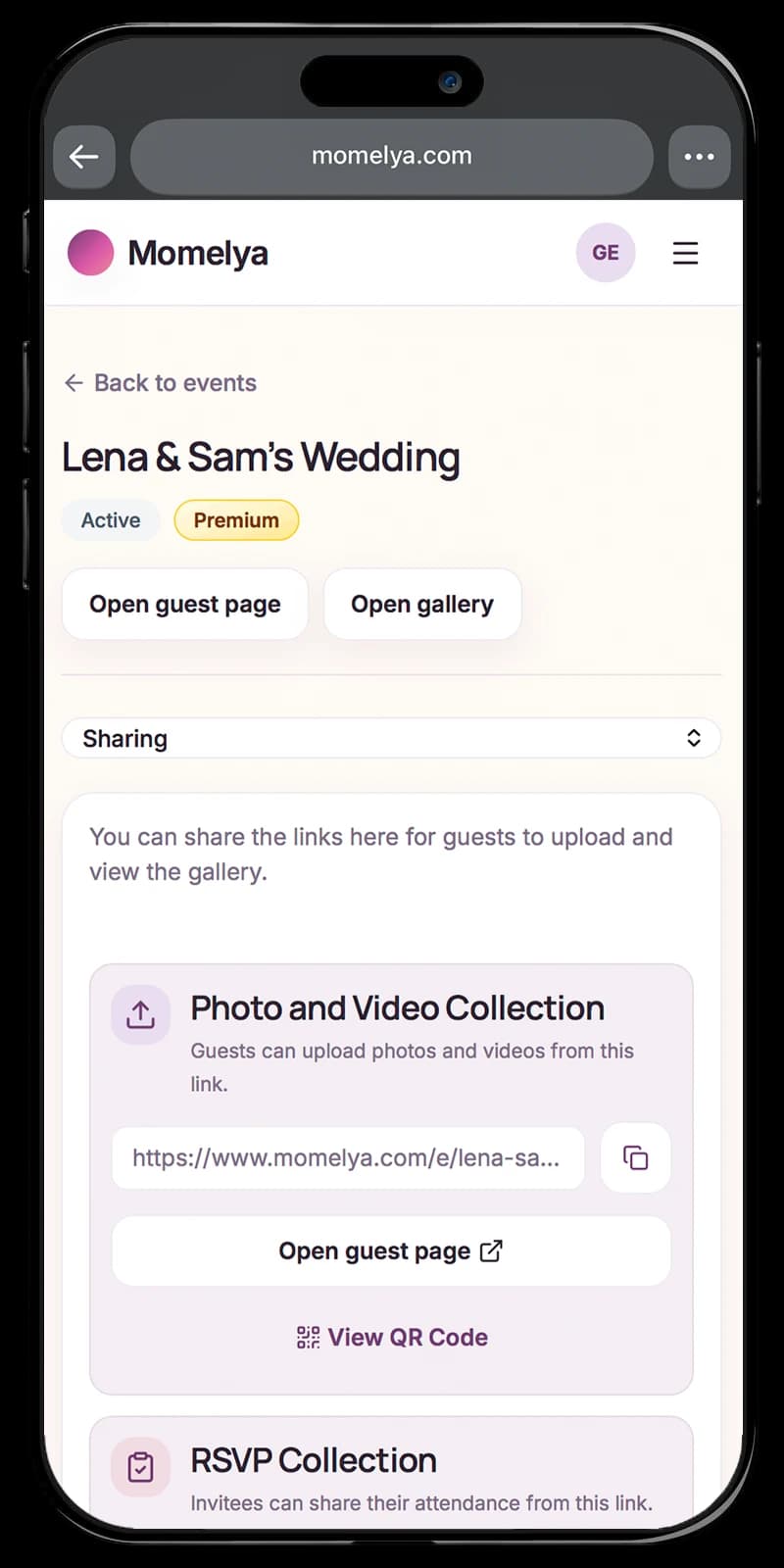Open the browser three-dots menu

(699, 157)
